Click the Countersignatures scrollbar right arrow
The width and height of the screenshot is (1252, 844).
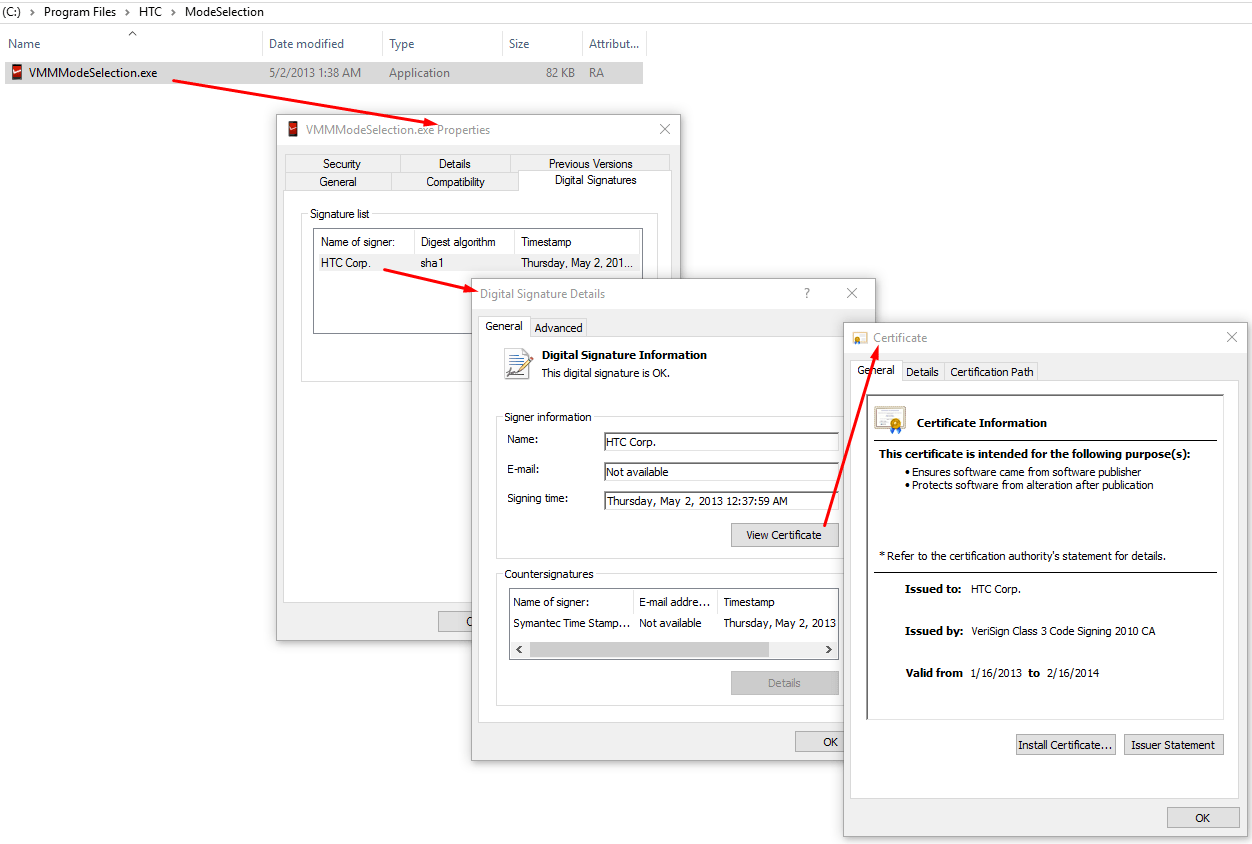tap(829, 649)
